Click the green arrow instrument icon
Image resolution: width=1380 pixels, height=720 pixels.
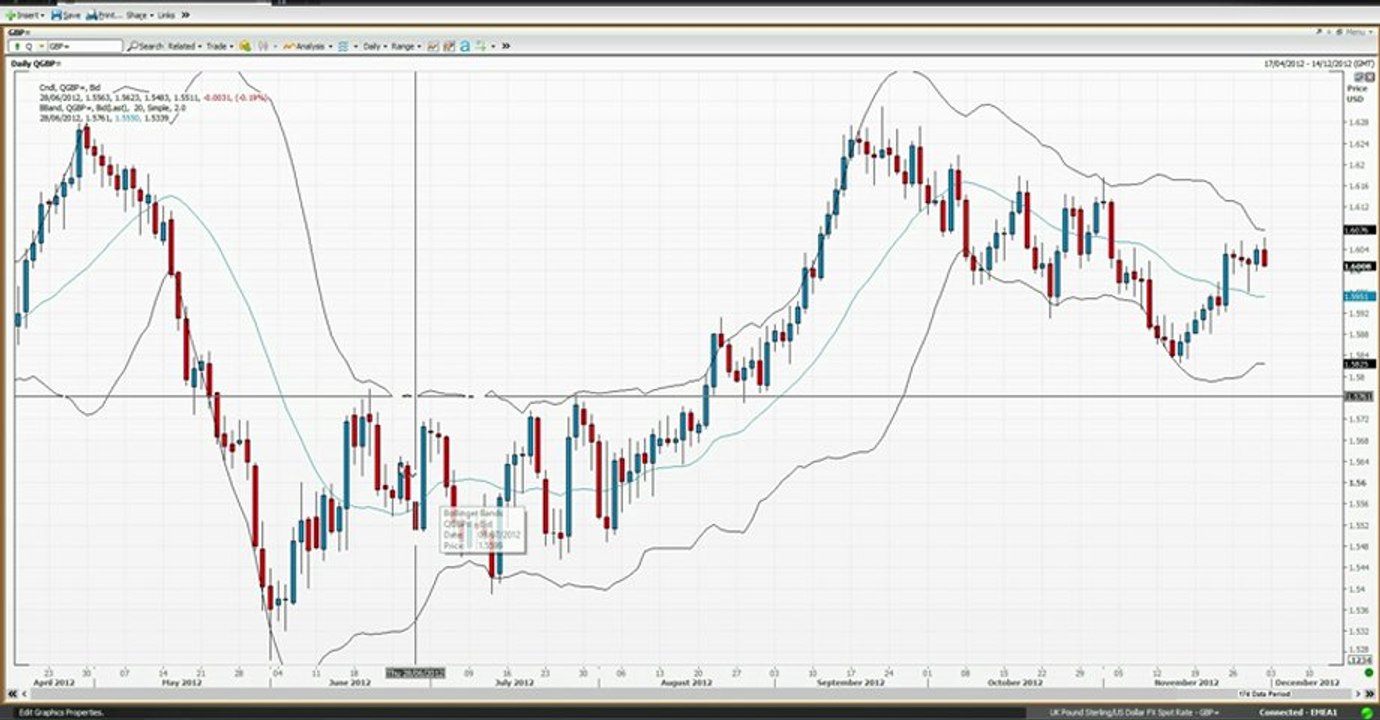(x=17, y=46)
